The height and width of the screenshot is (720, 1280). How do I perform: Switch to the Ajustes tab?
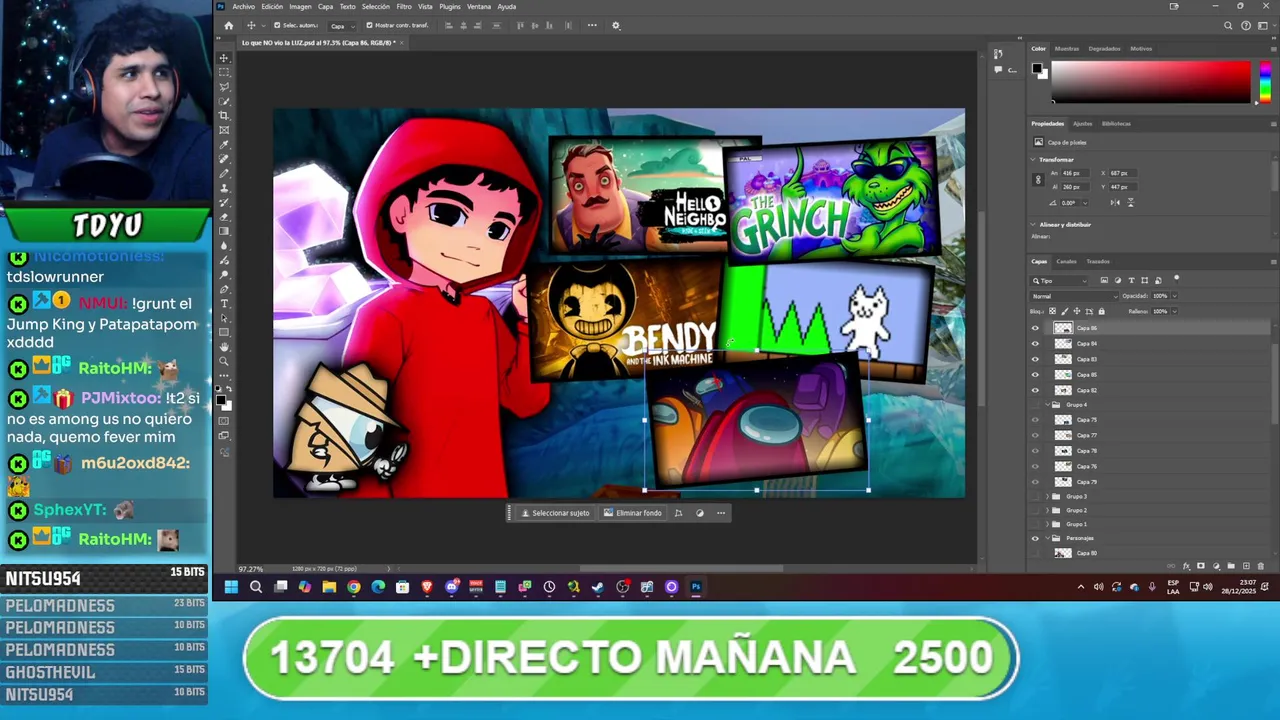coord(1083,124)
